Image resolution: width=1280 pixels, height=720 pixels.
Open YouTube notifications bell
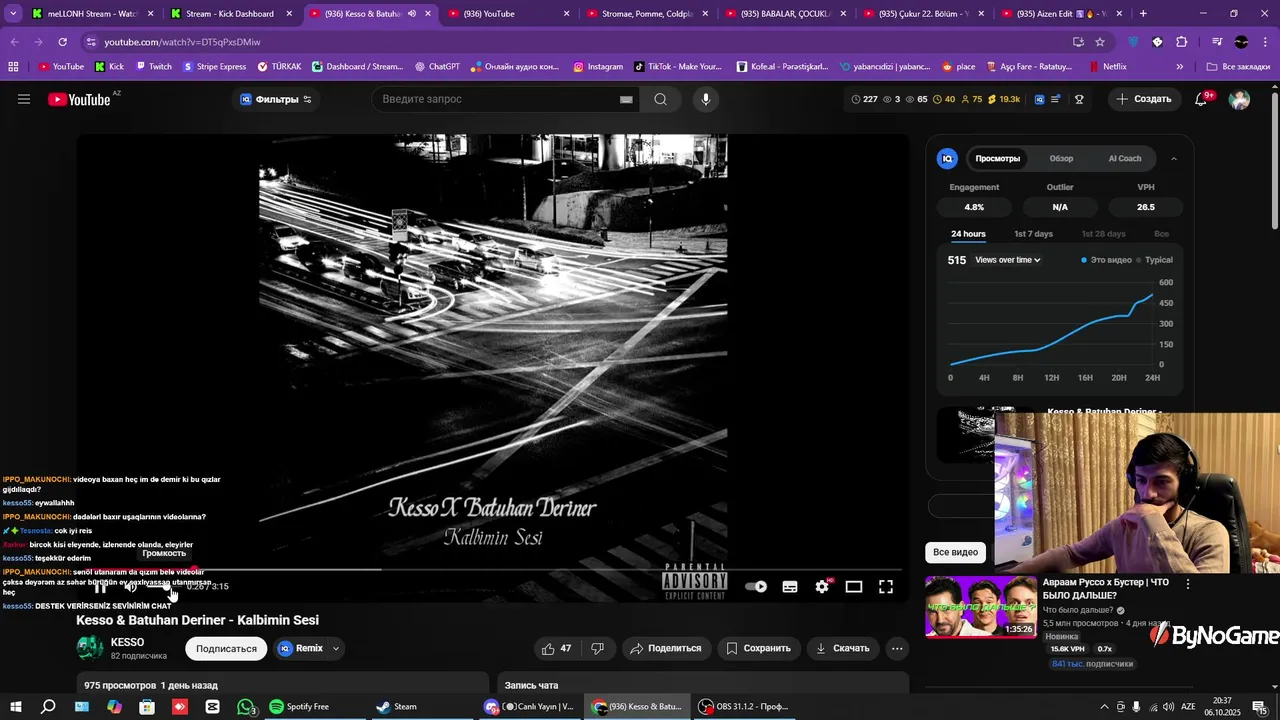click(x=1201, y=99)
